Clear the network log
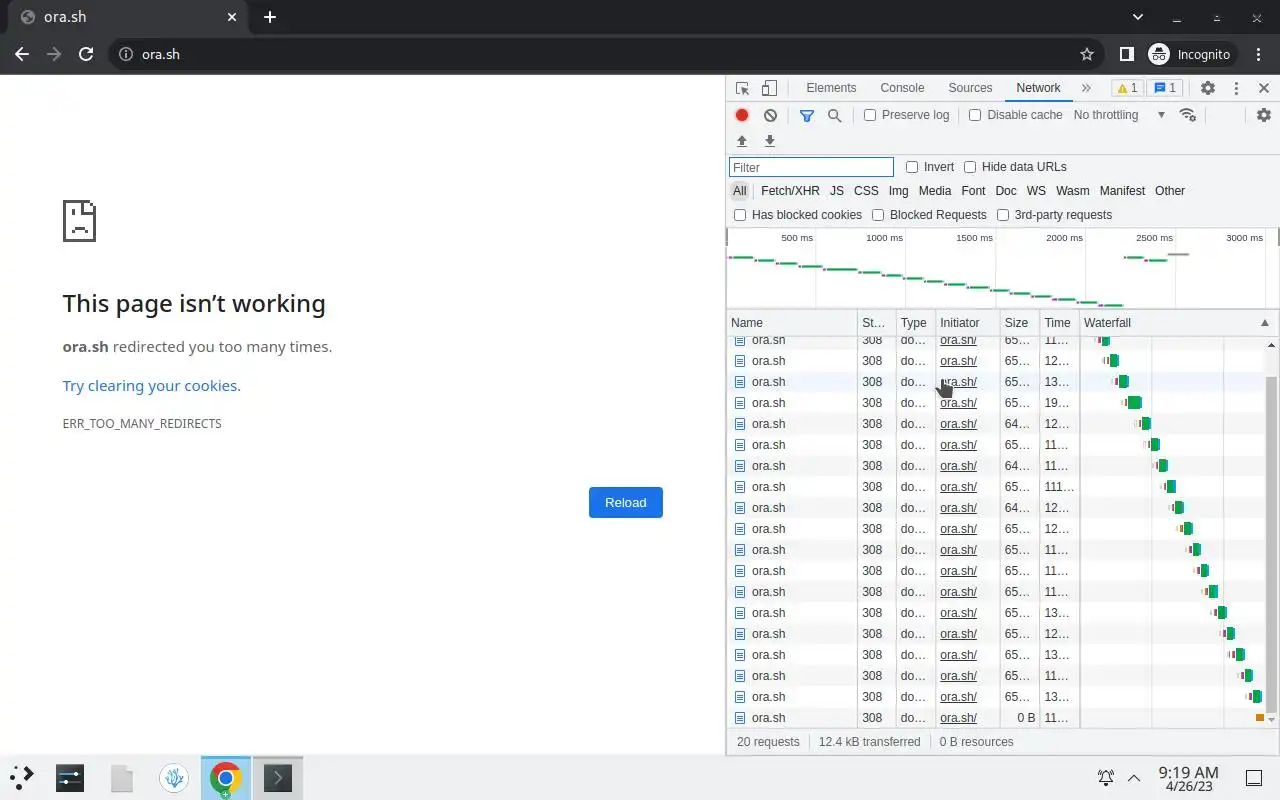 pos(770,115)
